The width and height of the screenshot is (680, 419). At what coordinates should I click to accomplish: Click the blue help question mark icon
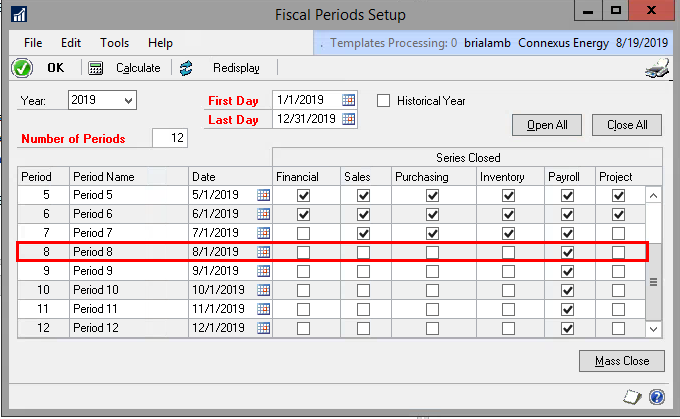657,397
